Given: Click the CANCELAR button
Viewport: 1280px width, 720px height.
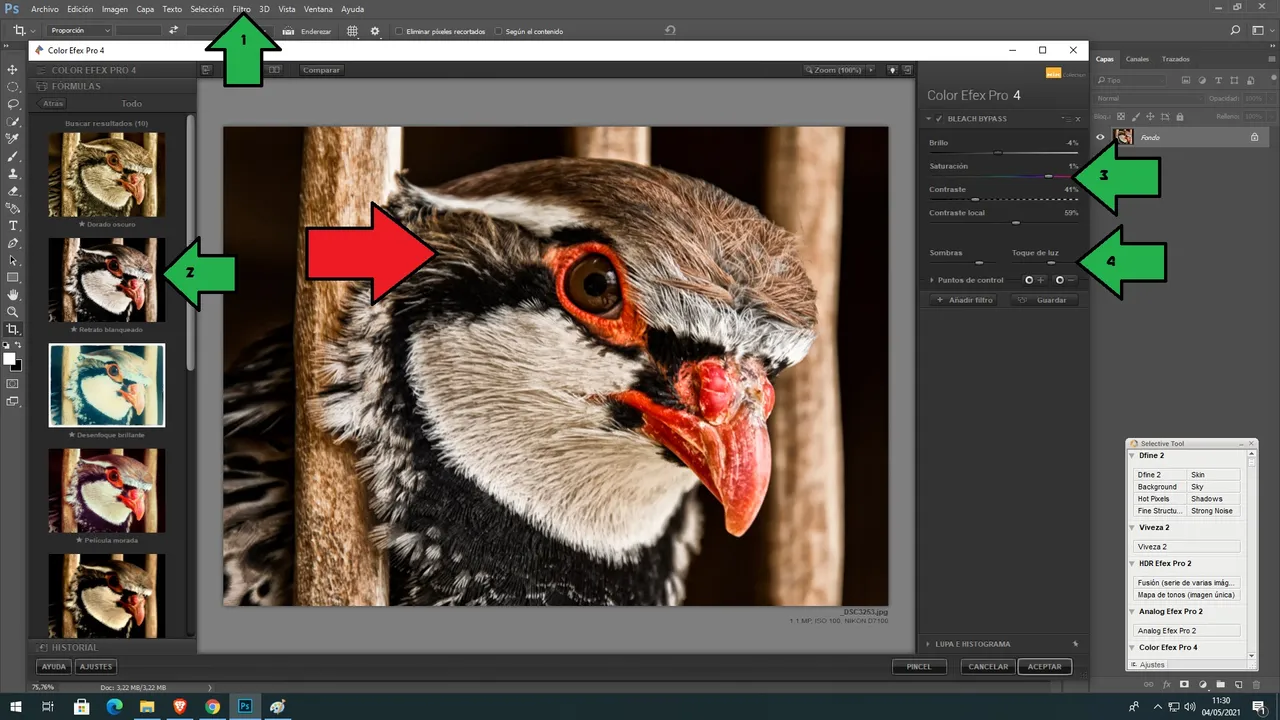Looking at the screenshot, I should (988, 666).
